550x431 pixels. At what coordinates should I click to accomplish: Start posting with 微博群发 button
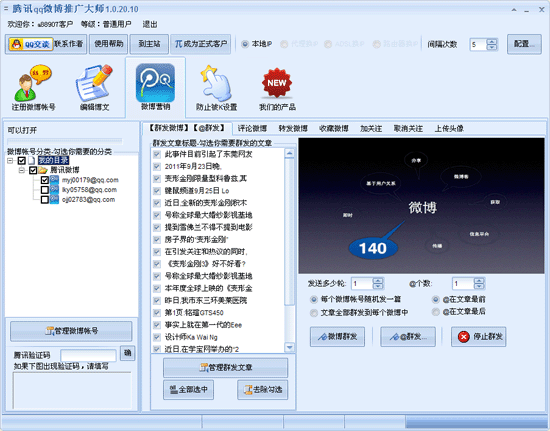pyautogui.click(x=337, y=337)
